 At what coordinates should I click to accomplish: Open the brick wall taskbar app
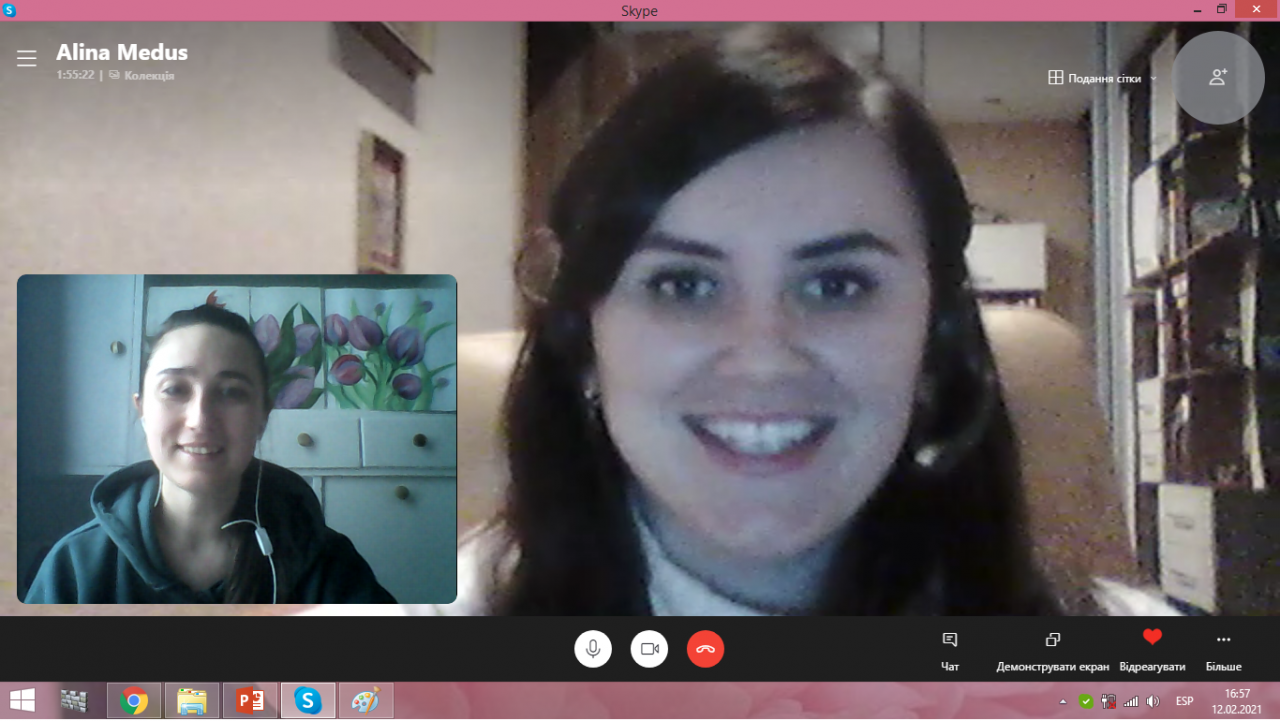pos(76,701)
